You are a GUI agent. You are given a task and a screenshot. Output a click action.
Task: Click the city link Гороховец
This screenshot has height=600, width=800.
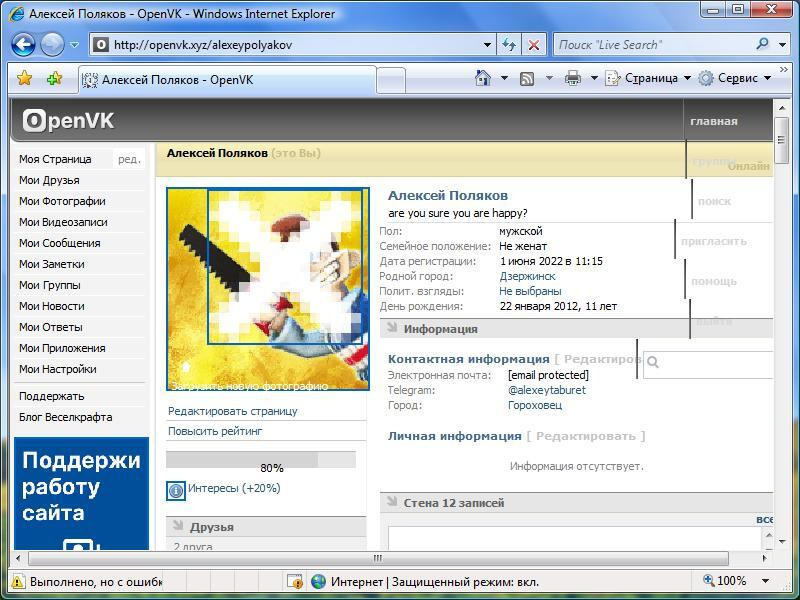535,406
